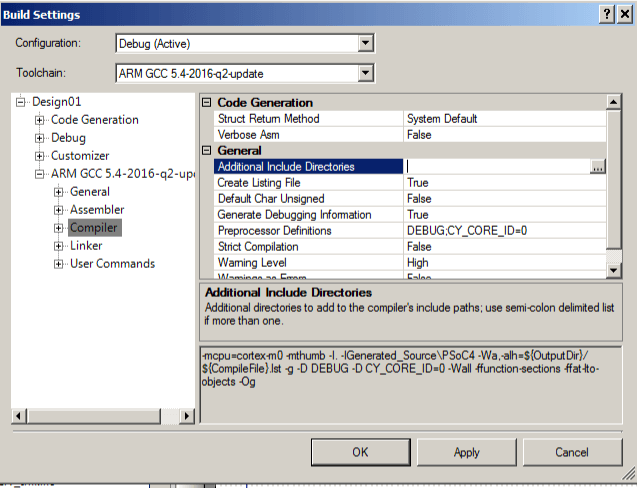Viewport: 637px width, 488px height.
Task: Select Linker in the tree
Action: pos(86,246)
